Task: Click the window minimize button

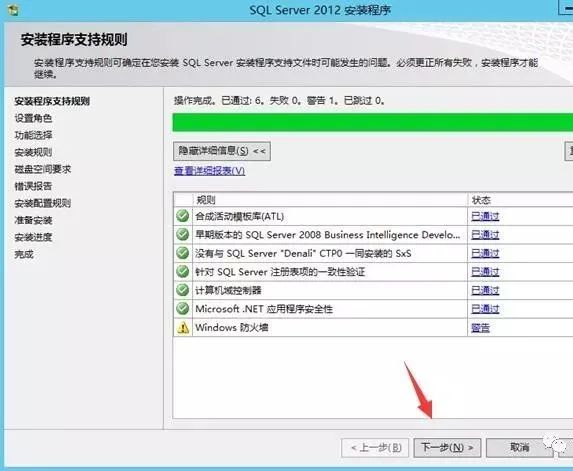Action: coord(566,7)
